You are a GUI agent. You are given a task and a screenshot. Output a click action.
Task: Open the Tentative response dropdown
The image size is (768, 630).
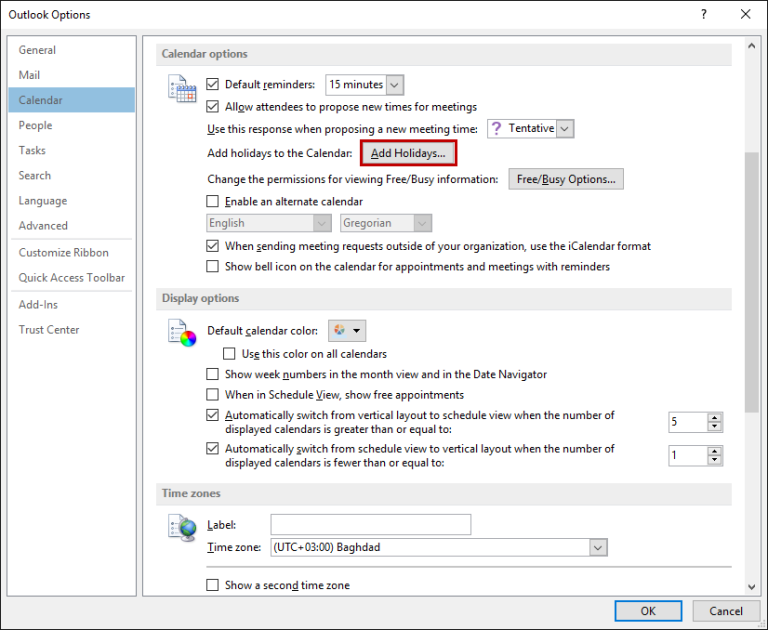coord(565,129)
